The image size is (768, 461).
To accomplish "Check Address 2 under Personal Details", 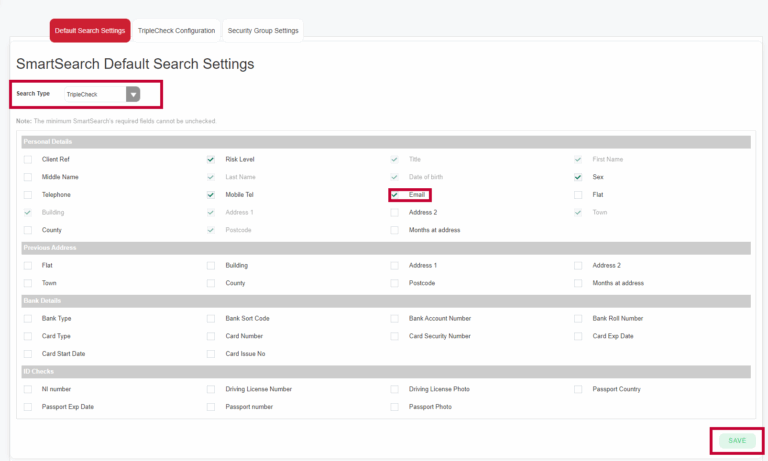I will coord(394,212).
